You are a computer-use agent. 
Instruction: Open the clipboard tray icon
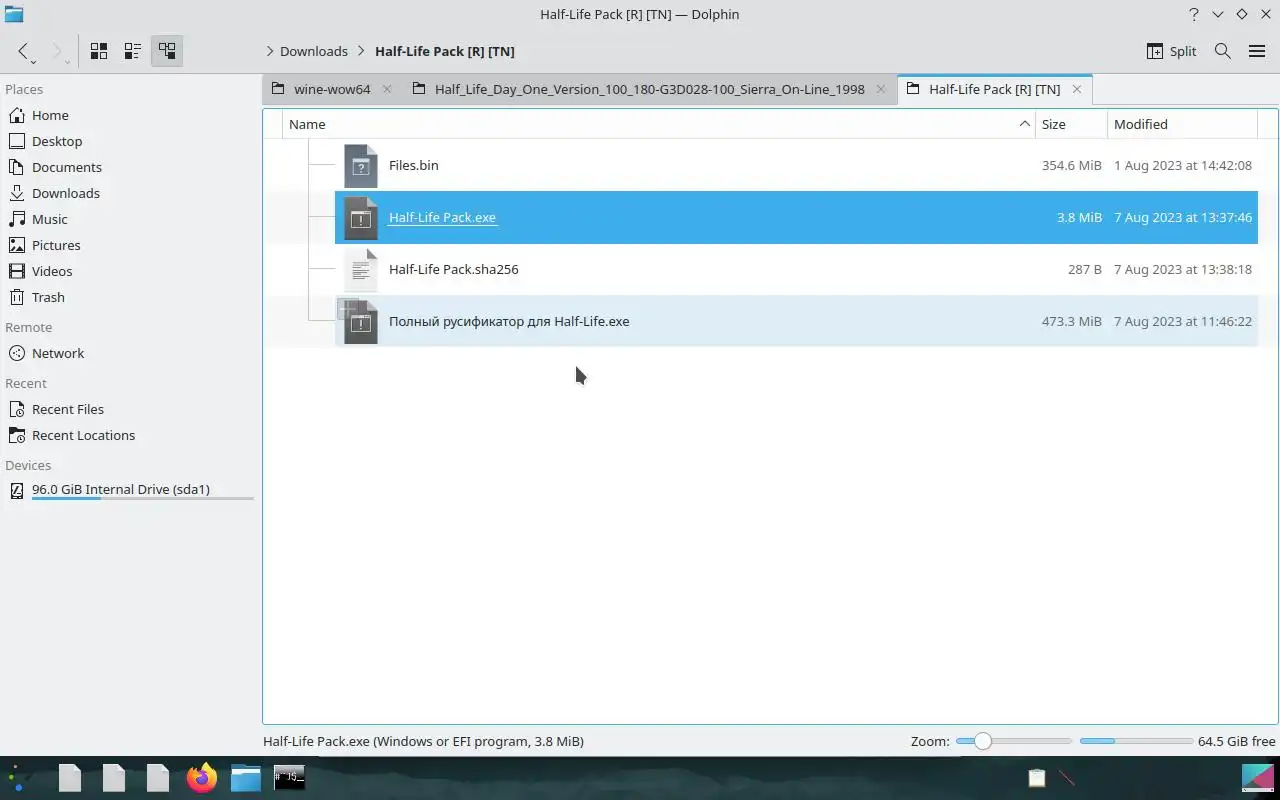[1037, 777]
